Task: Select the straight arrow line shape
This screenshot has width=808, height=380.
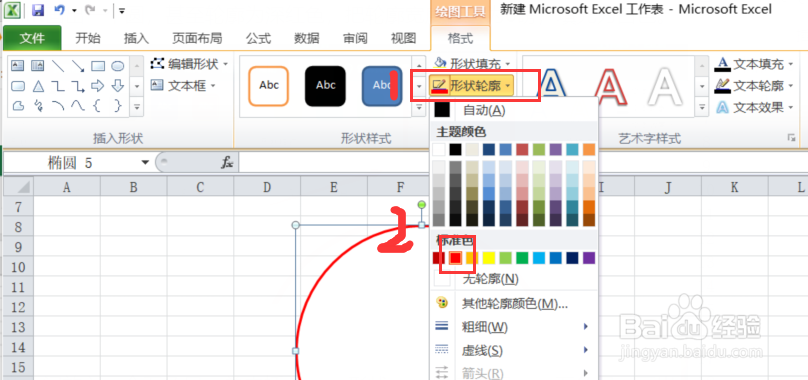Action: click(x=78, y=65)
